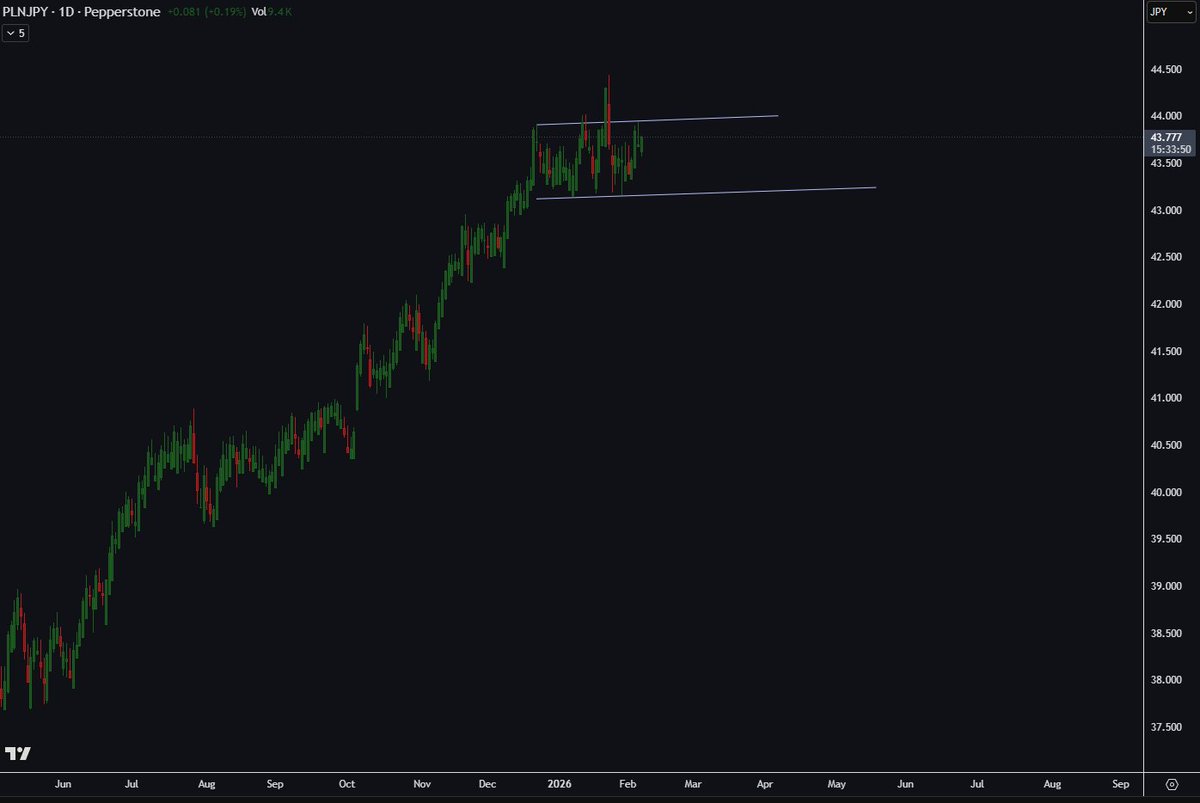
Task: Select the lower channel trend line
Action: [x=706, y=193]
